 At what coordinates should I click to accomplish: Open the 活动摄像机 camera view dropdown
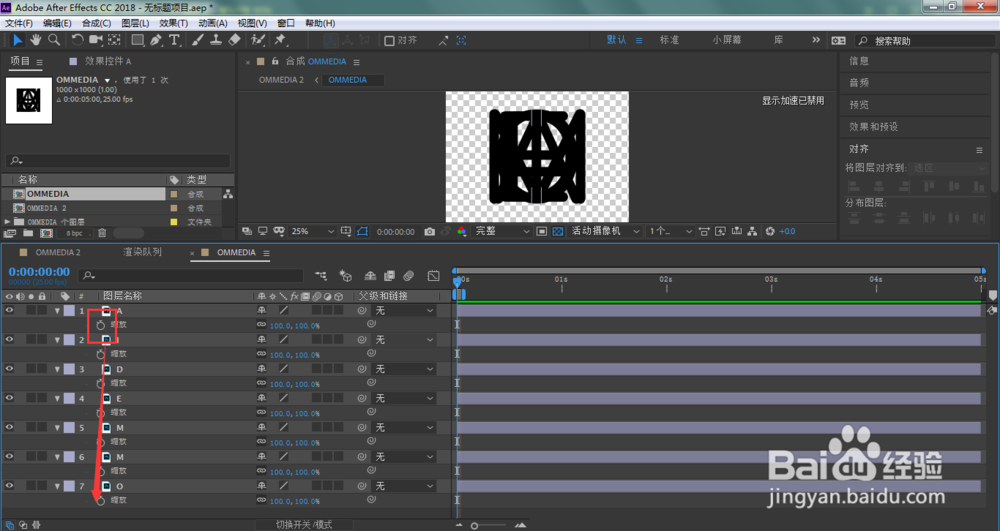[x=605, y=231]
